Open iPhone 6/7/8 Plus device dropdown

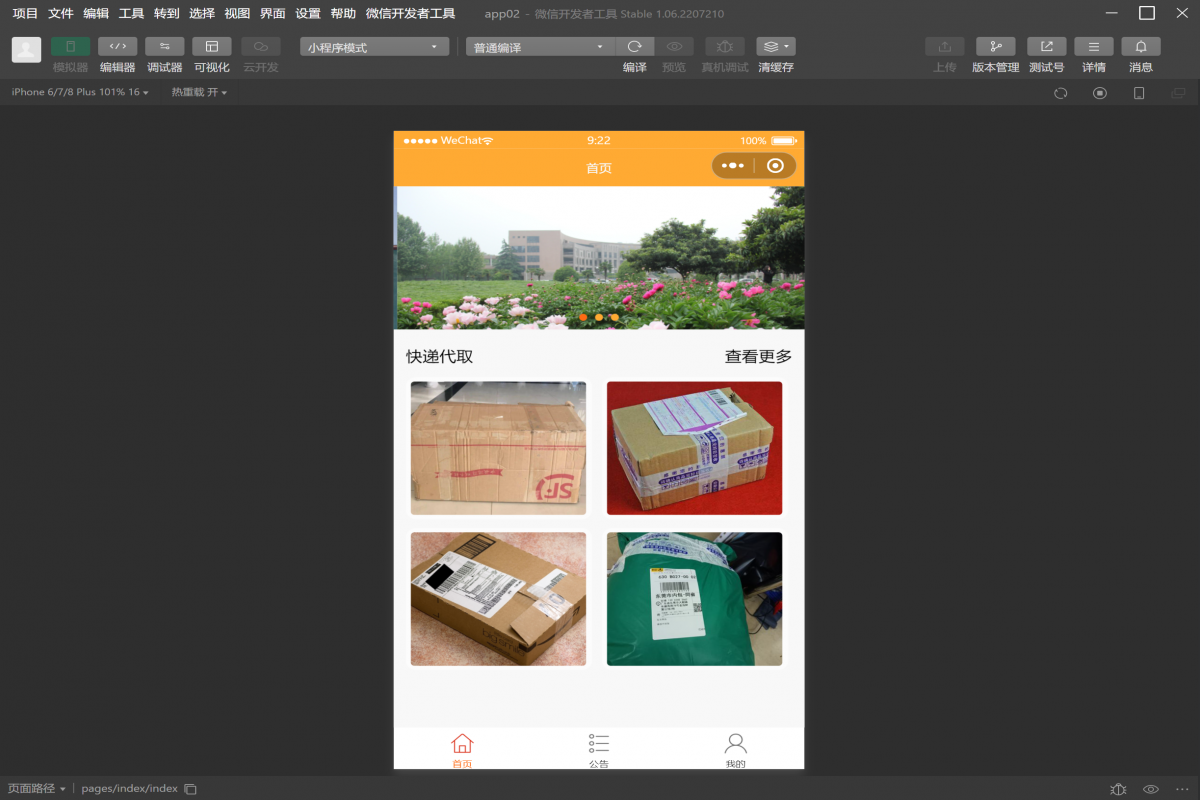coord(80,92)
